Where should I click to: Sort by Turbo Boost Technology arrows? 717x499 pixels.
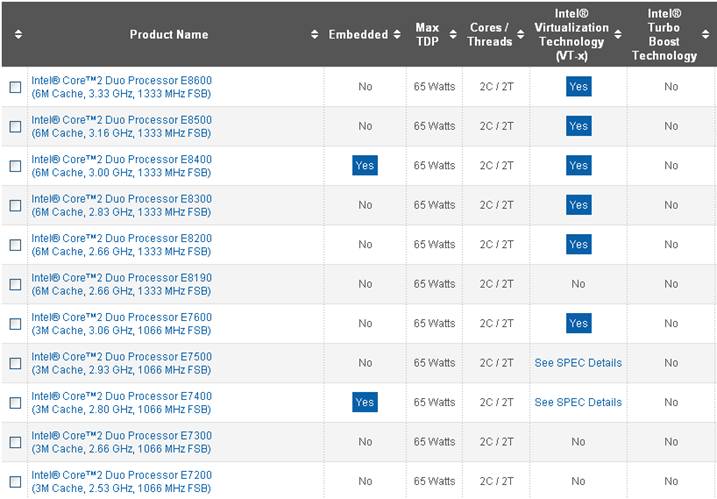pyautogui.click(x=706, y=34)
